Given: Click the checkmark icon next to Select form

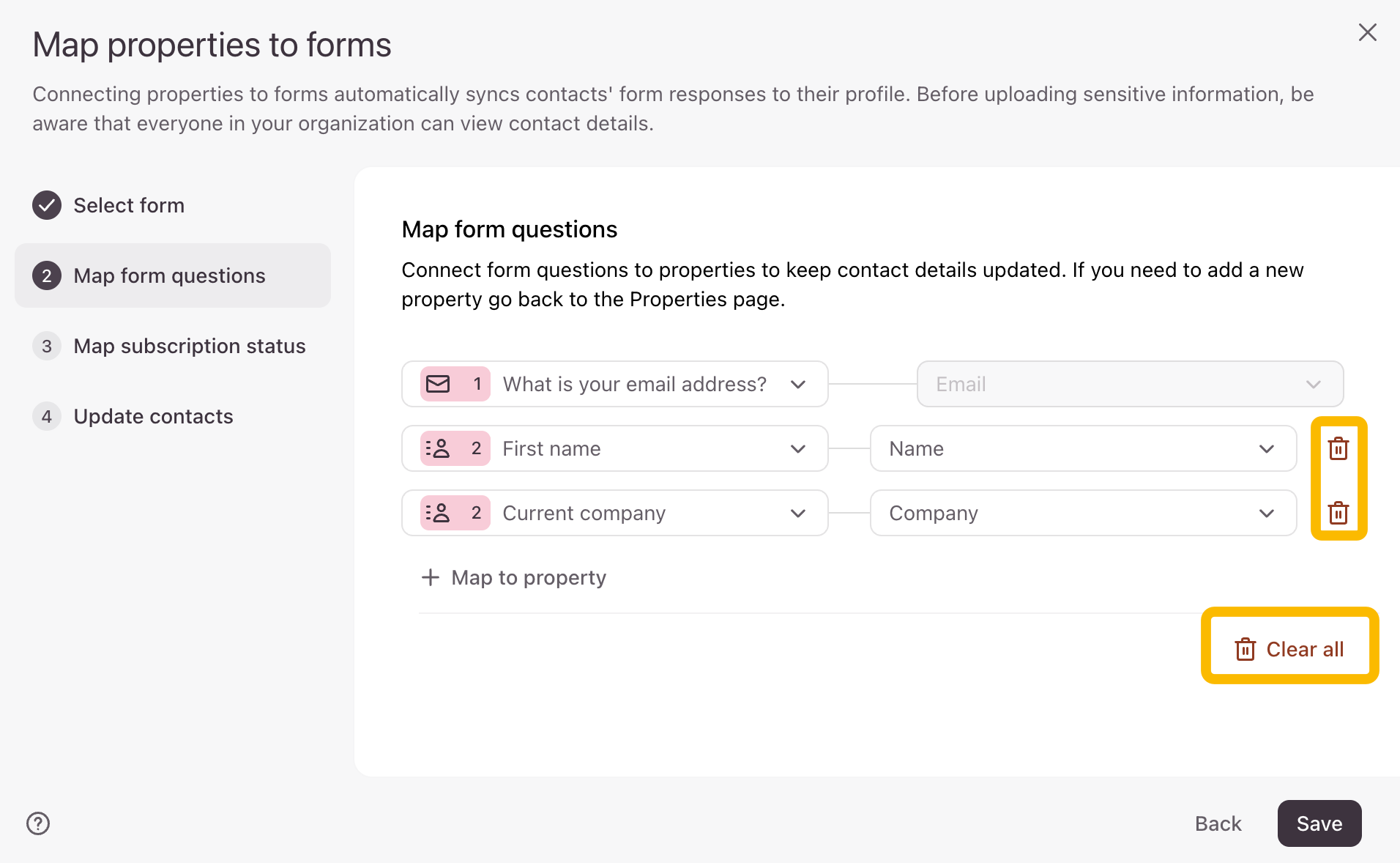Looking at the screenshot, I should pyautogui.click(x=47, y=205).
